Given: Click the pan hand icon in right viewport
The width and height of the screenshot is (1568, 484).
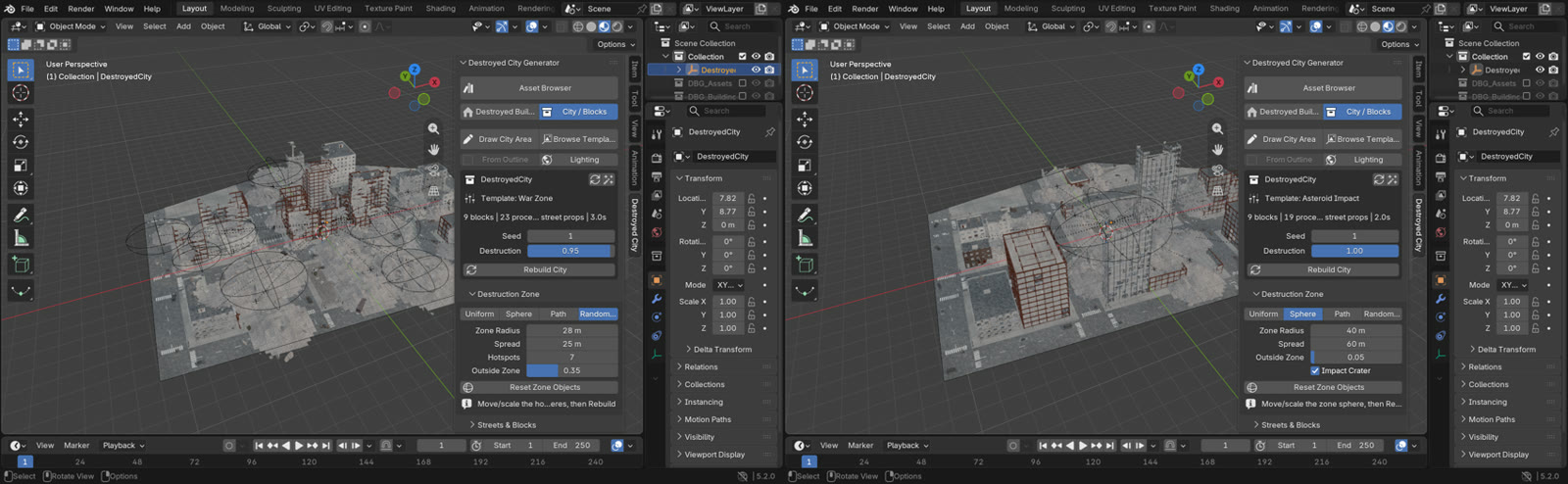Looking at the screenshot, I should click(x=1217, y=149).
